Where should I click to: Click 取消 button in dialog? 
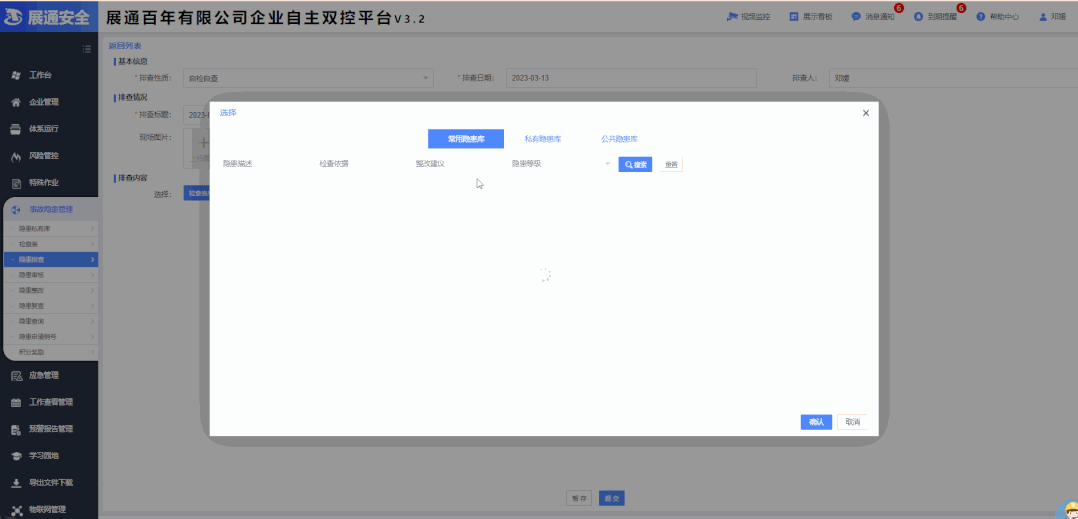pos(852,422)
